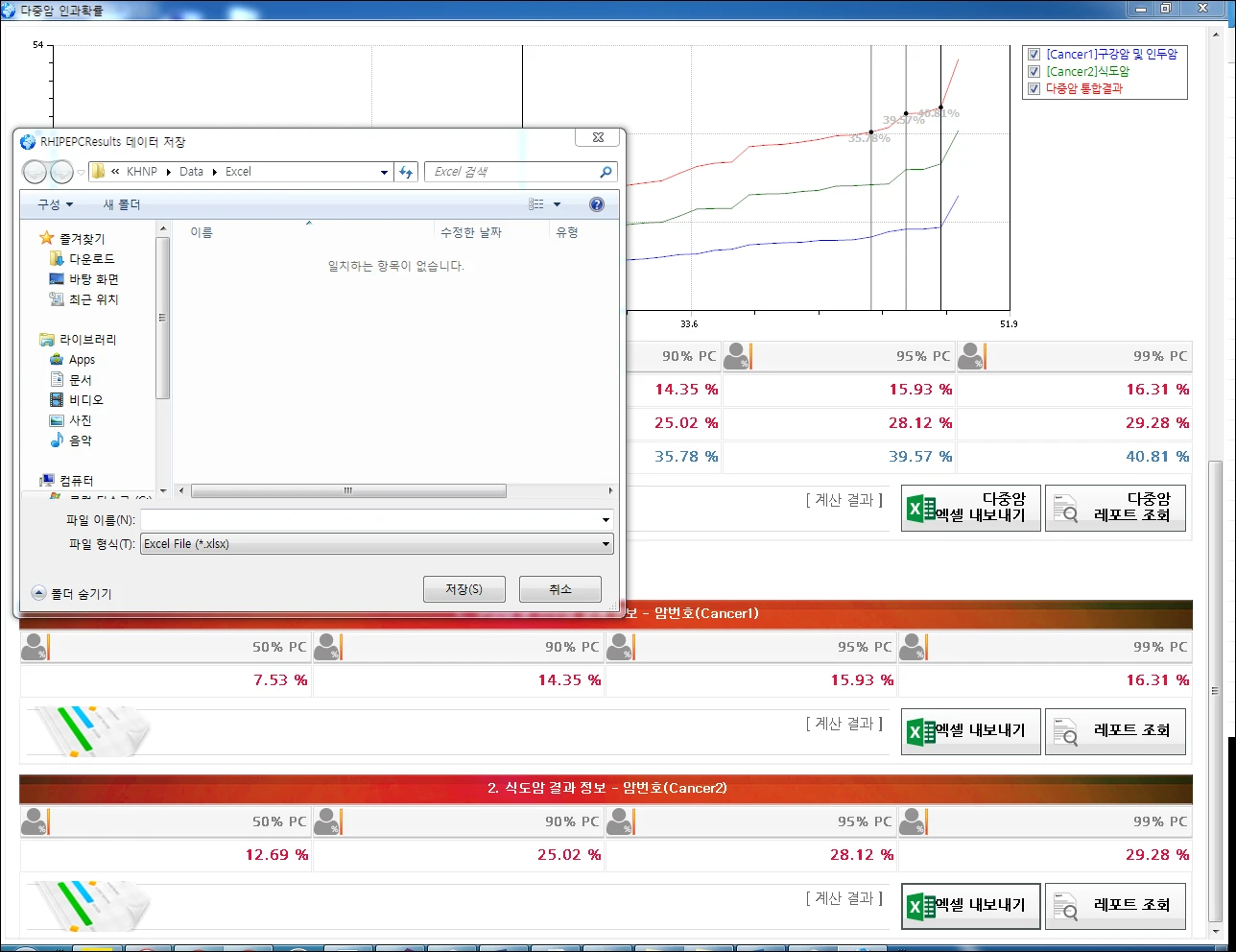This screenshot has width=1236, height=952.
Task: Open the view options dropdown arrow
Action: [557, 204]
